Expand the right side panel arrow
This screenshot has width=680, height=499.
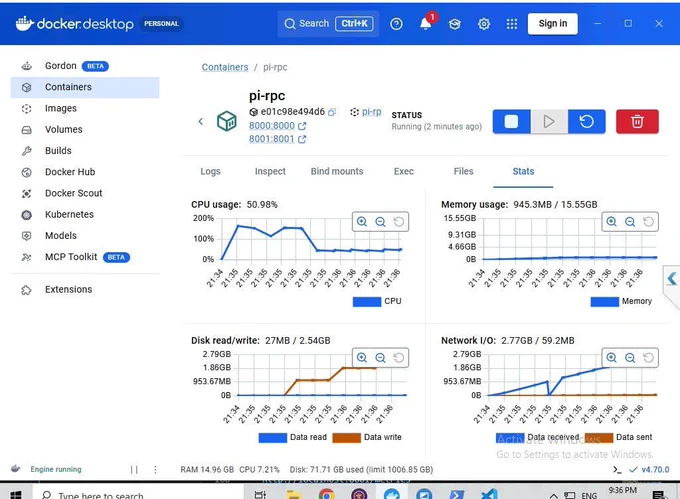(x=672, y=278)
